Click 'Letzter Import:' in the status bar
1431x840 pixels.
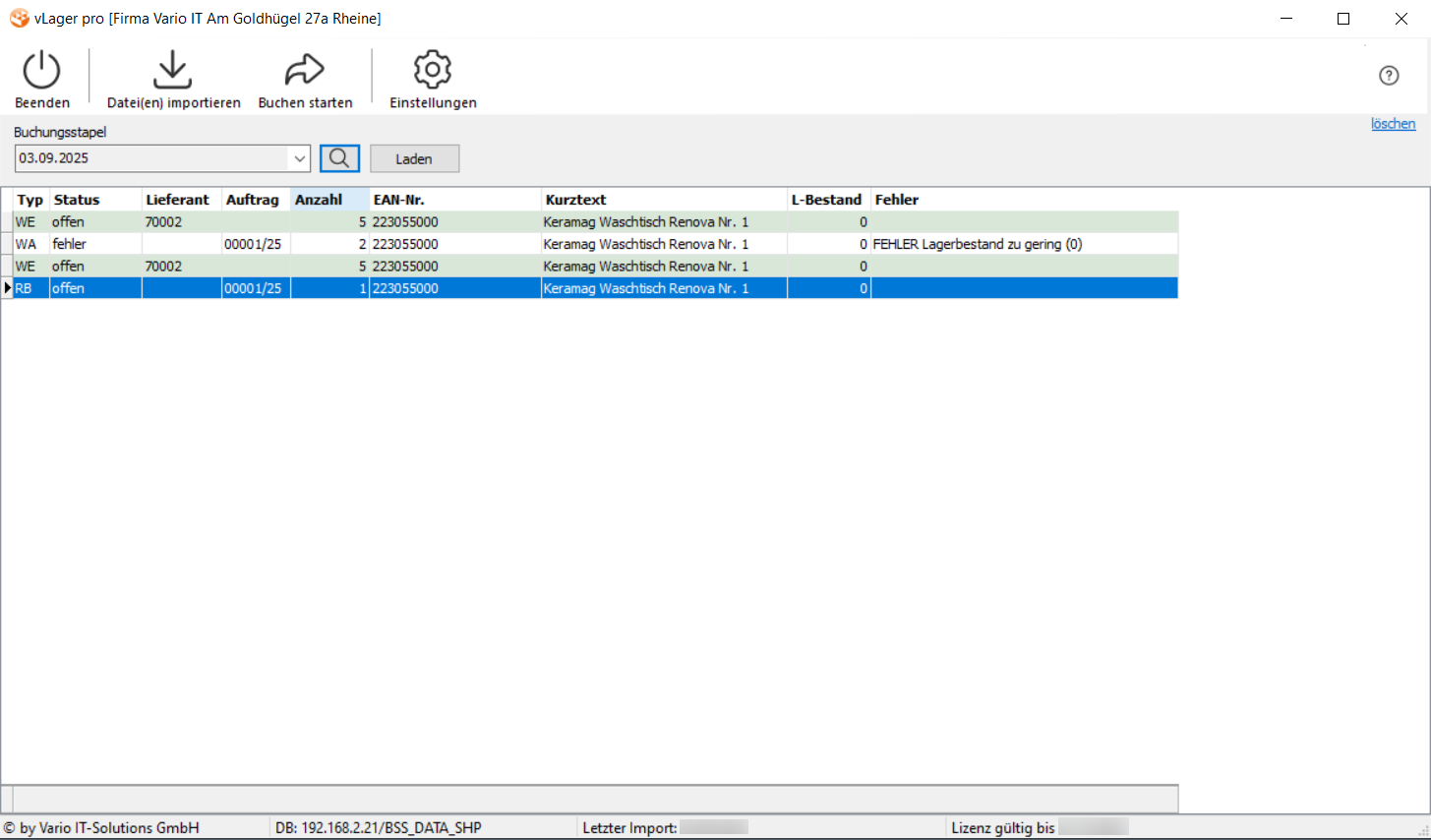pos(629,828)
